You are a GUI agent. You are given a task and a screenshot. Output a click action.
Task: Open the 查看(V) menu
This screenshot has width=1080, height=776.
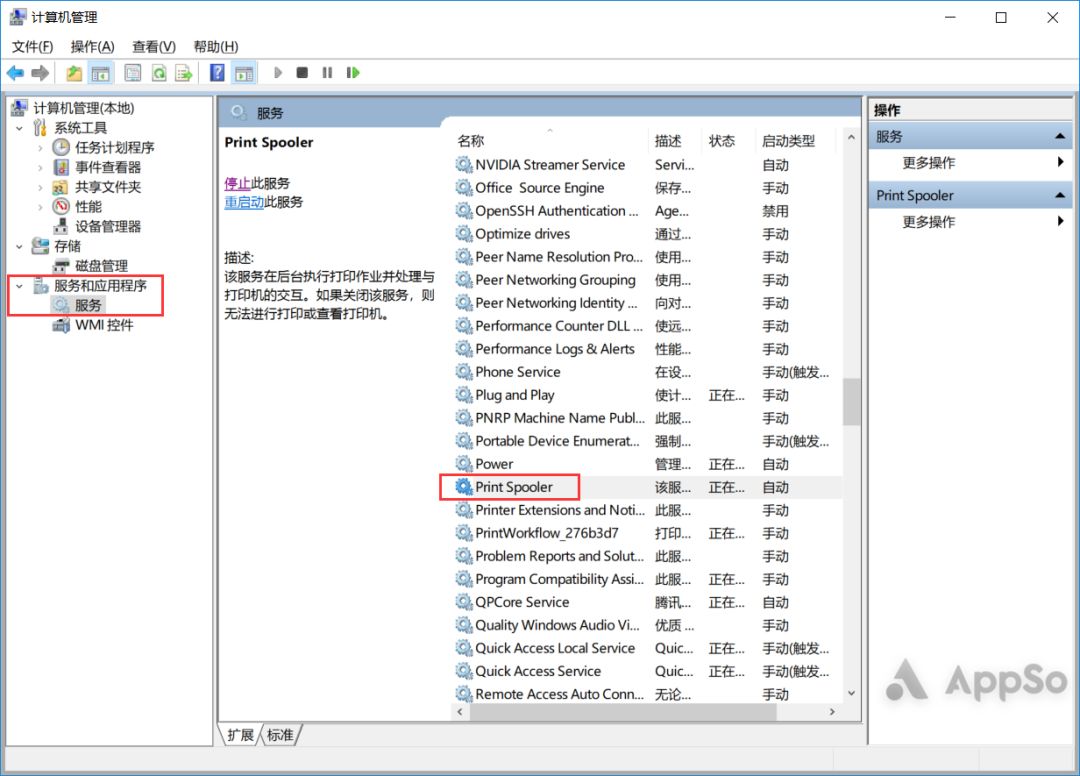tap(154, 47)
